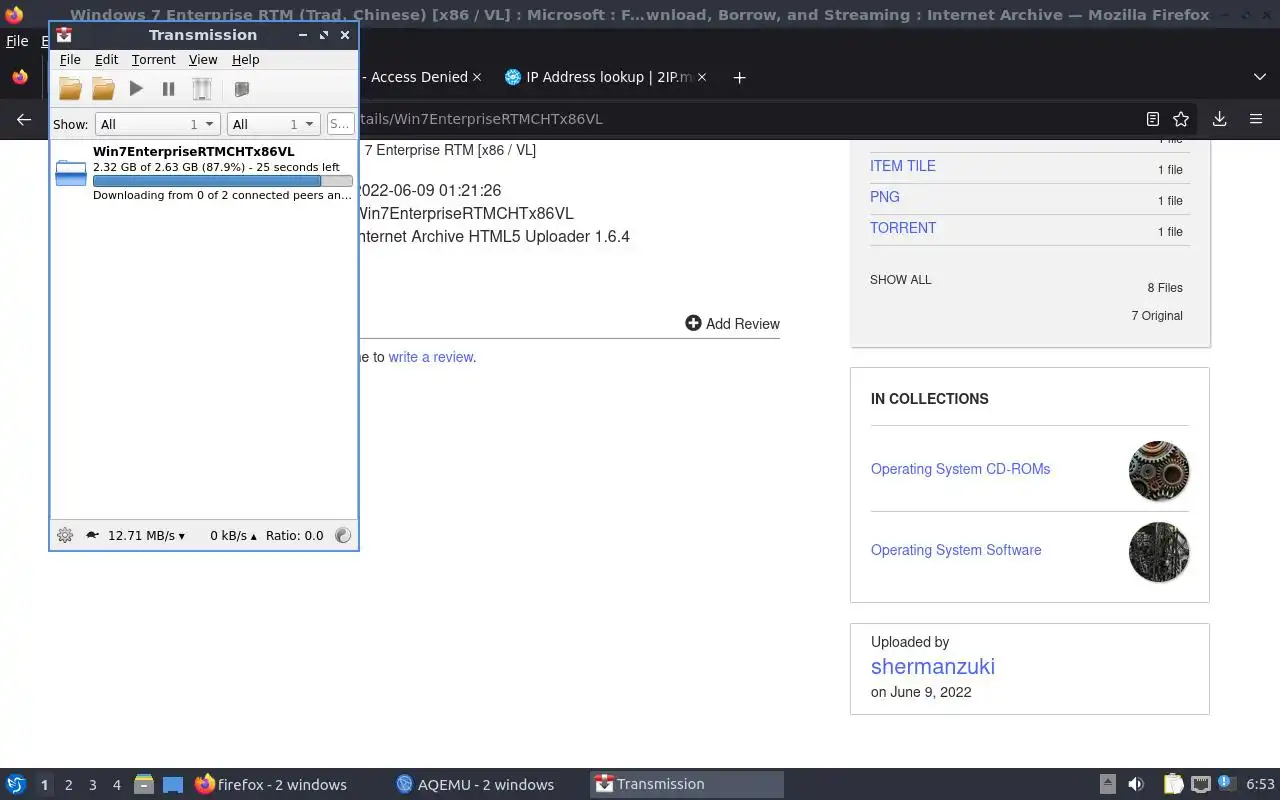
Task: Click the removable media eject tray icon
Action: 1108,784
